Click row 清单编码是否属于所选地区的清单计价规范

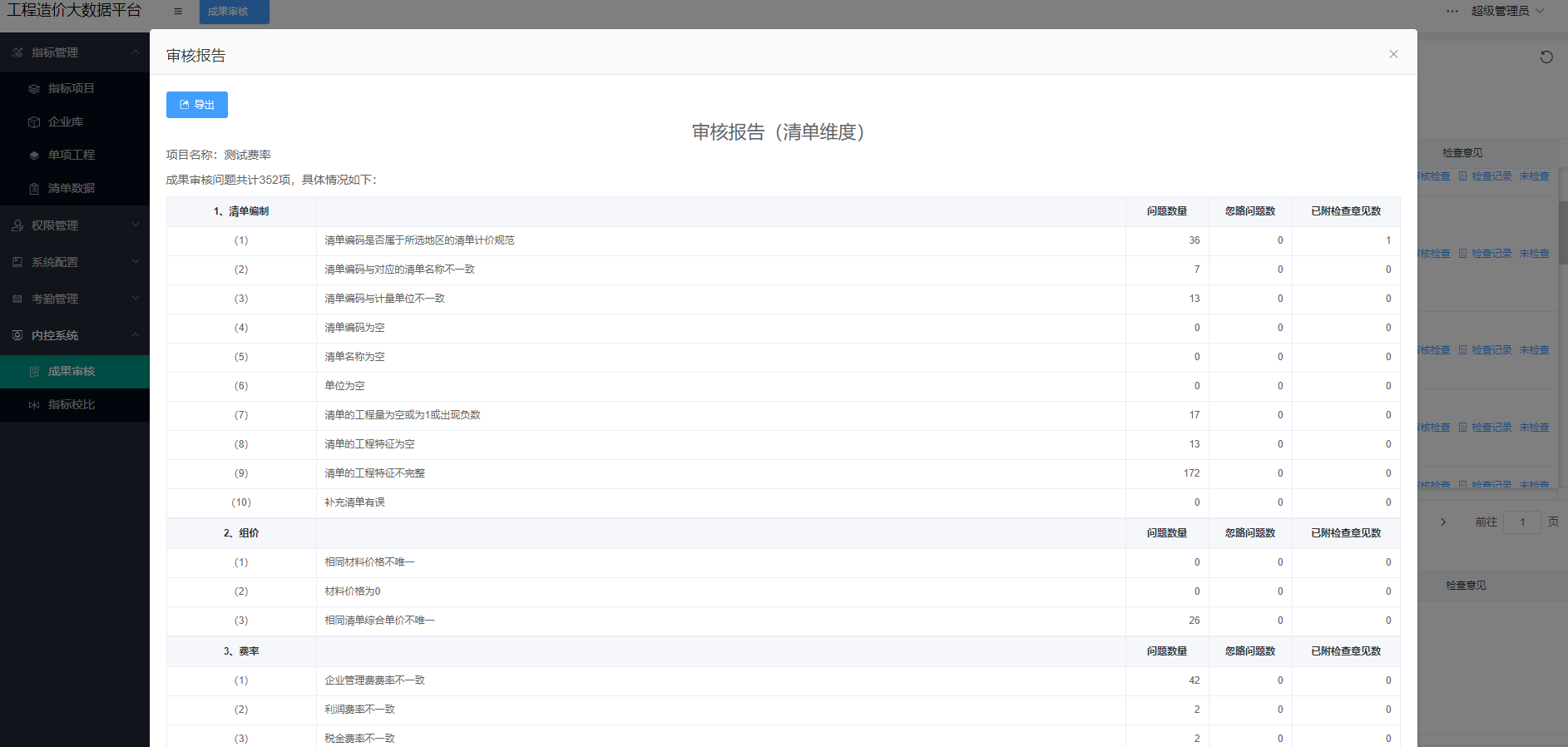tap(784, 240)
